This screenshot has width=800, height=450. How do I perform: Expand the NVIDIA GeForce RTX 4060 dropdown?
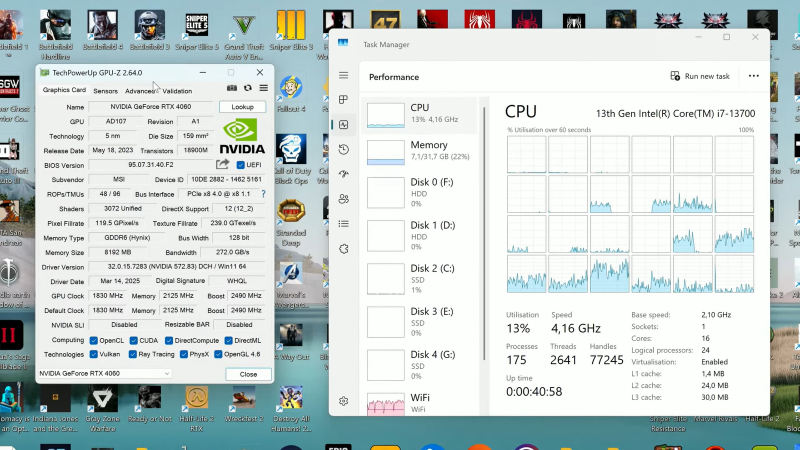click(105, 373)
